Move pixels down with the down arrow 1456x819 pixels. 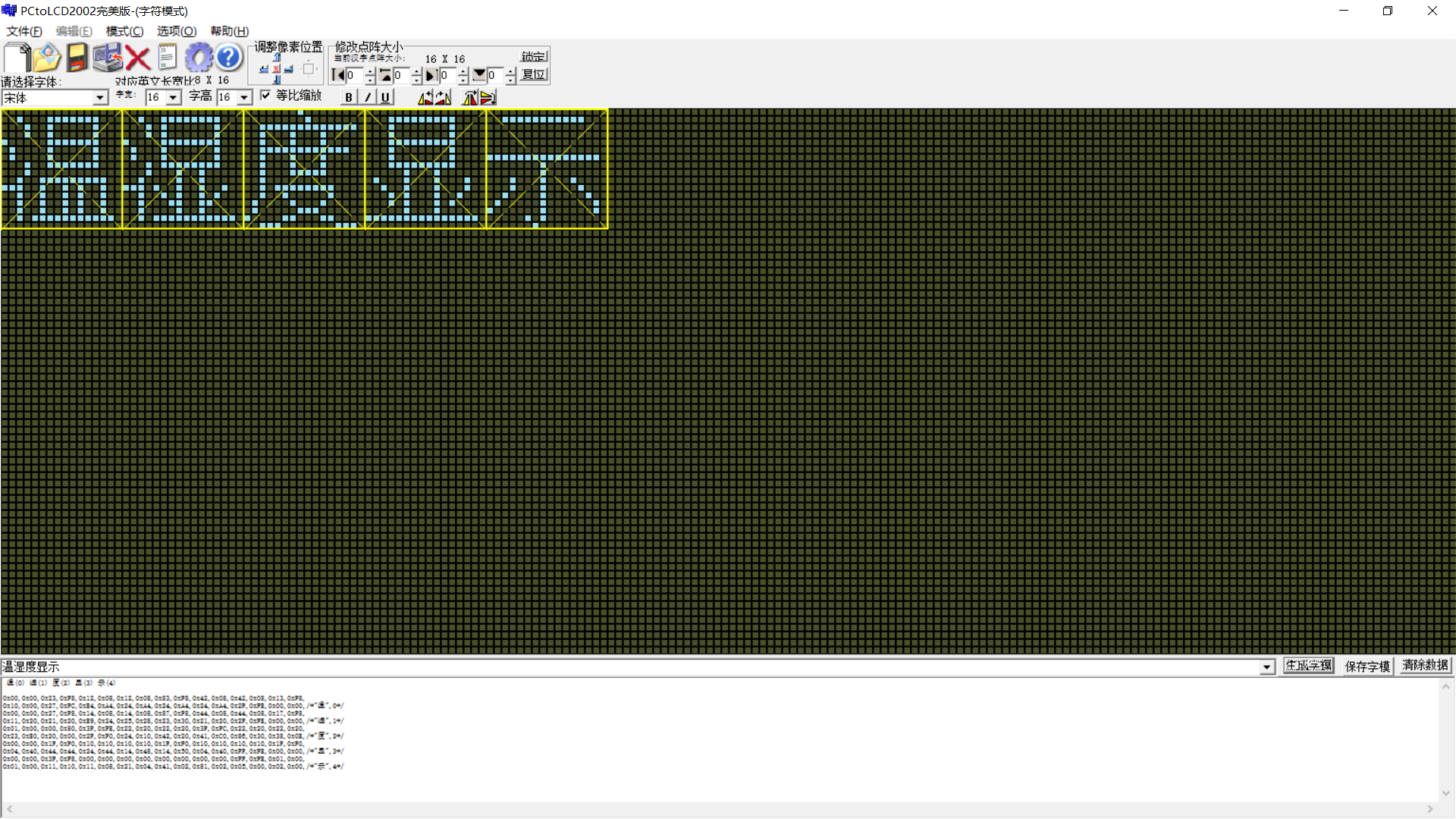[277, 80]
